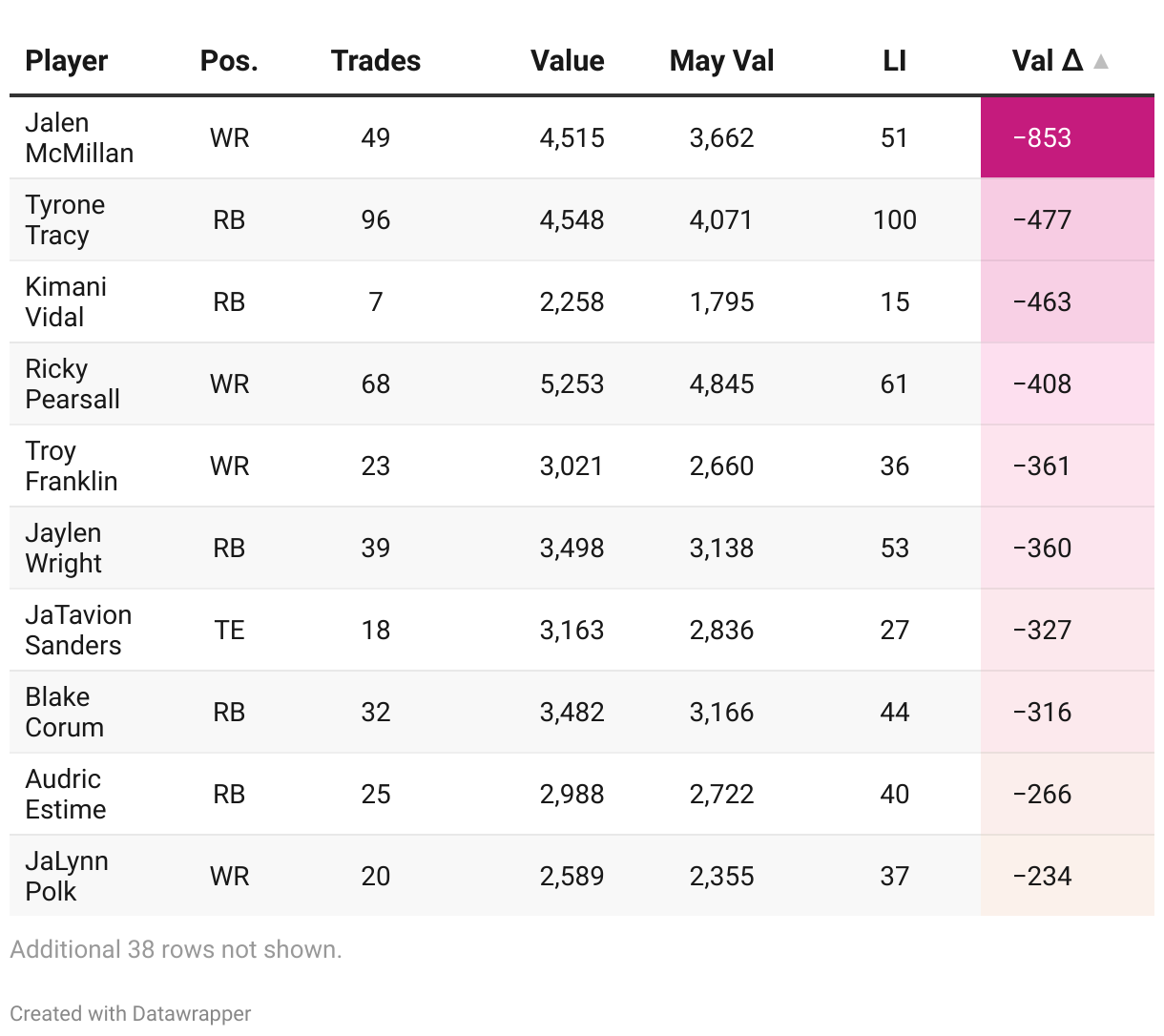
Task: Open the Created with Datawrapper link
Action: [x=131, y=1013]
